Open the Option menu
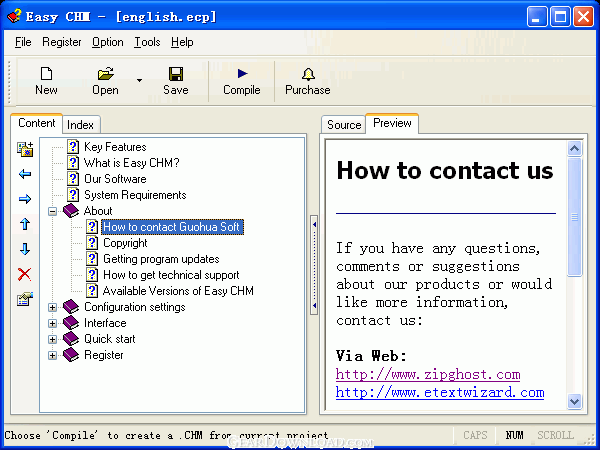 pyautogui.click(x=108, y=42)
